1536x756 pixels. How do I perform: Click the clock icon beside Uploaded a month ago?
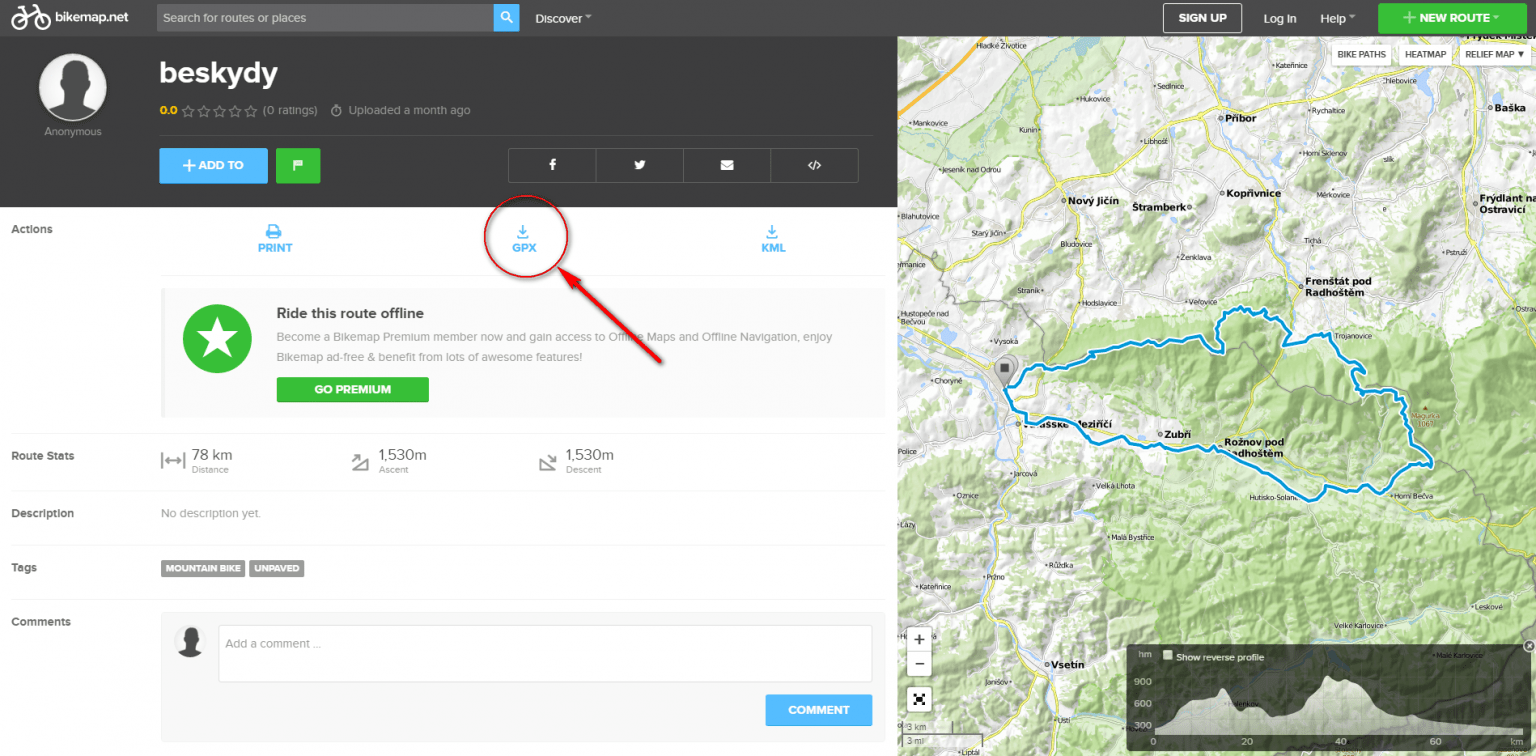[x=337, y=111]
